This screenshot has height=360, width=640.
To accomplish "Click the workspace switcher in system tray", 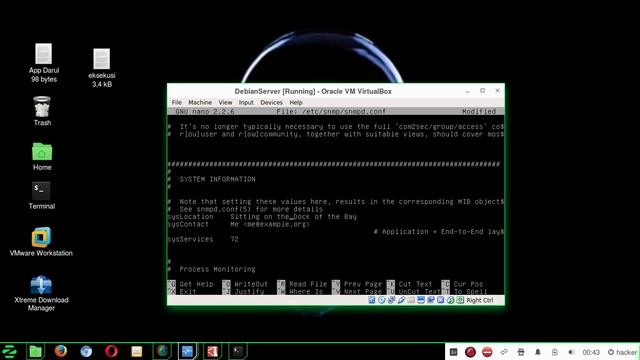I will [453, 352].
